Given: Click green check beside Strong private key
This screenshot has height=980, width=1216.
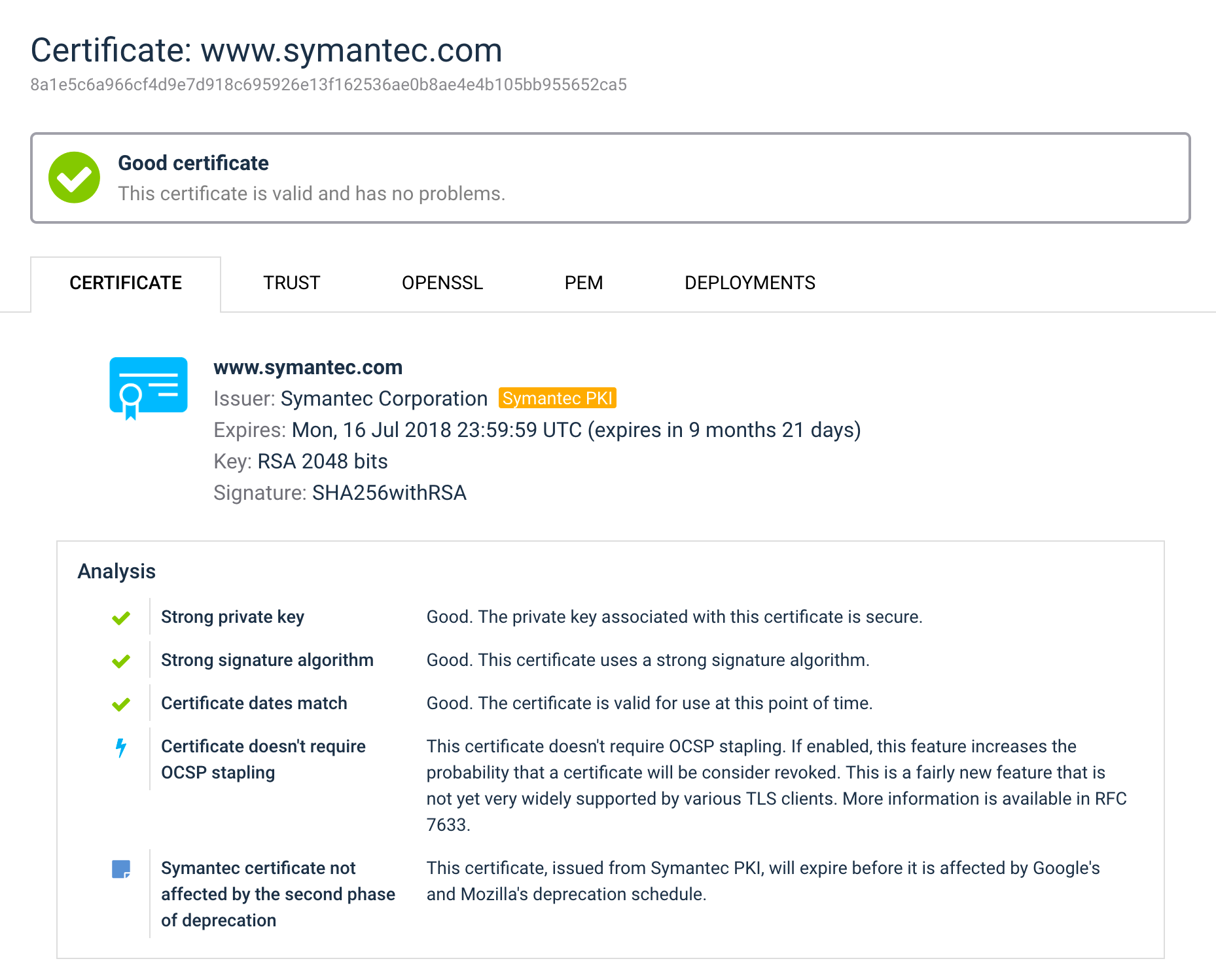Looking at the screenshot, I should (121, 618).
